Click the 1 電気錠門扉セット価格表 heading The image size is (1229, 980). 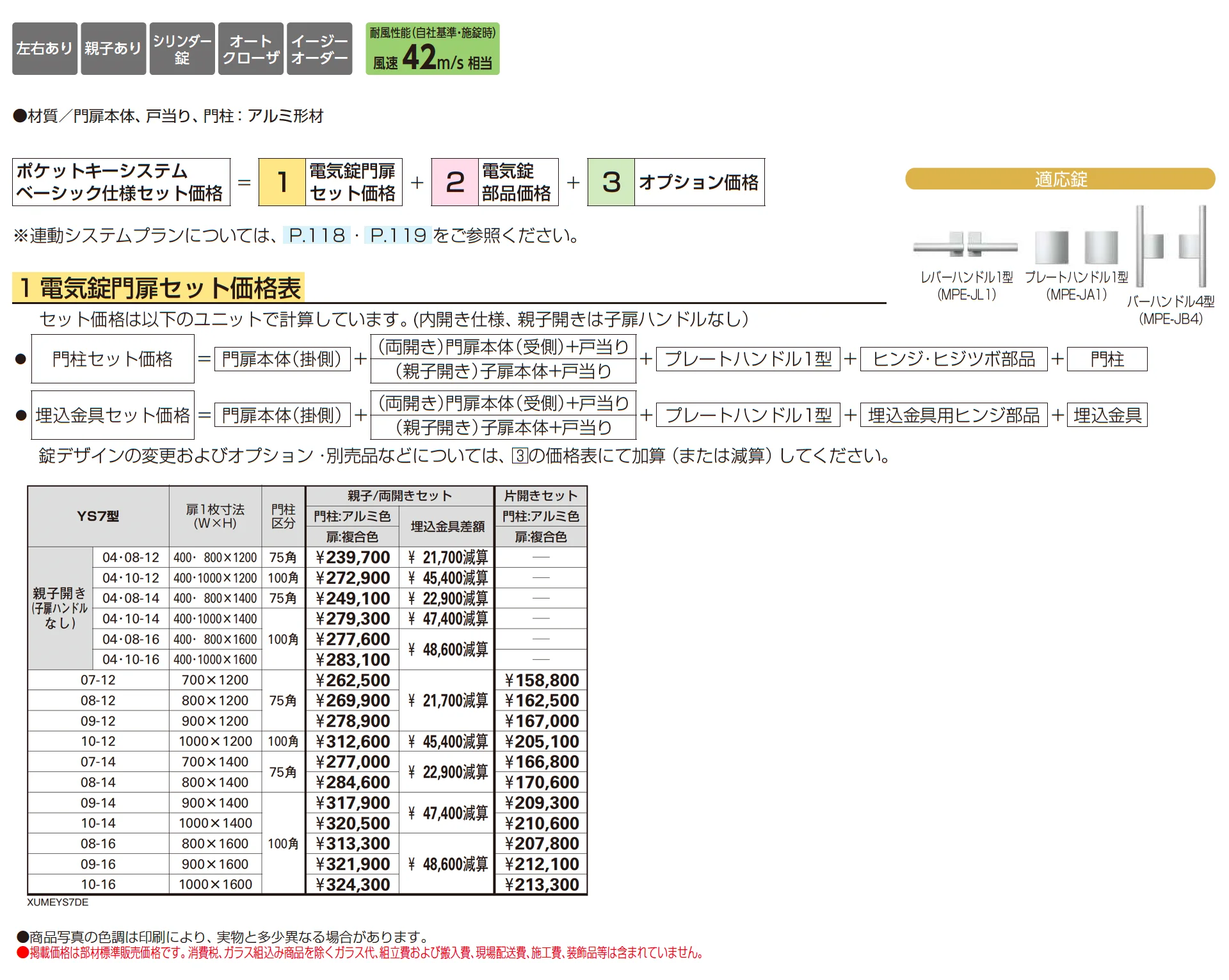[x=159, y=288]
